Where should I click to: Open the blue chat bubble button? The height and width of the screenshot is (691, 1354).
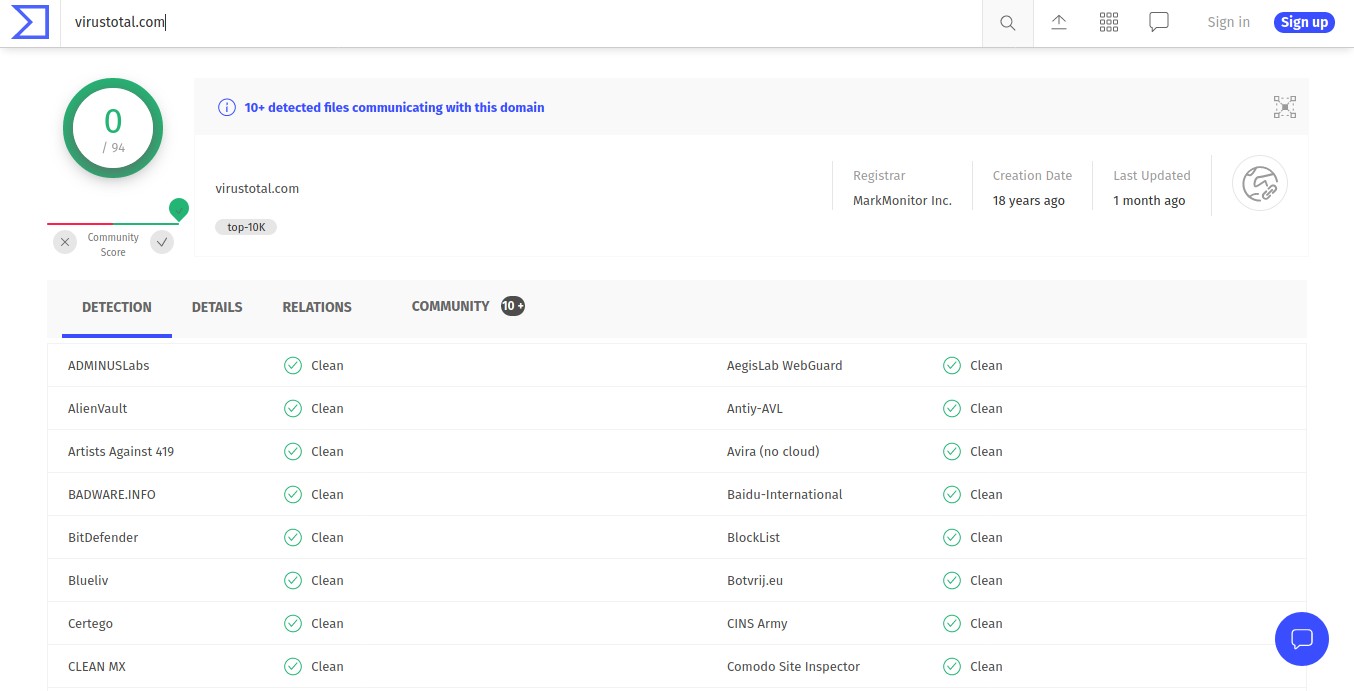tap(1301, 638)
